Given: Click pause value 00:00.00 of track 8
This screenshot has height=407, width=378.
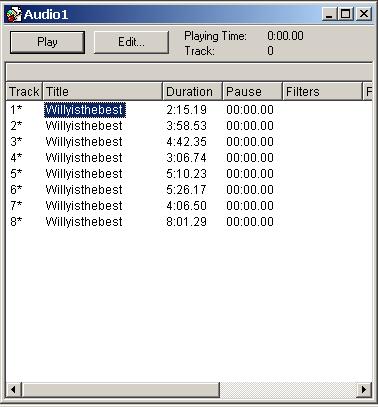Looking at the screenshot, I should click(x=250, y=222).
